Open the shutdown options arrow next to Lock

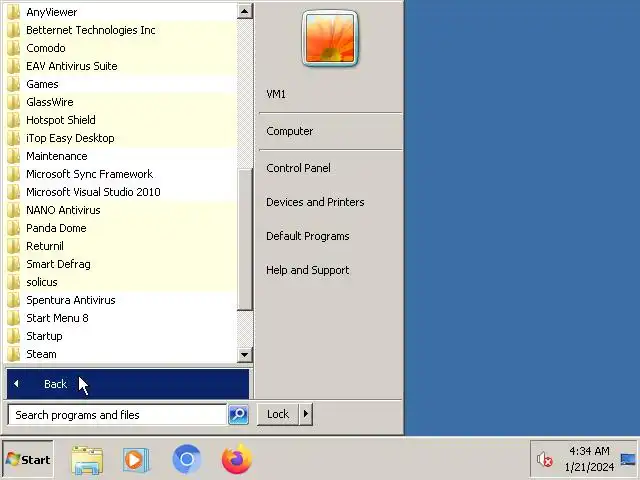pos(306,414)
